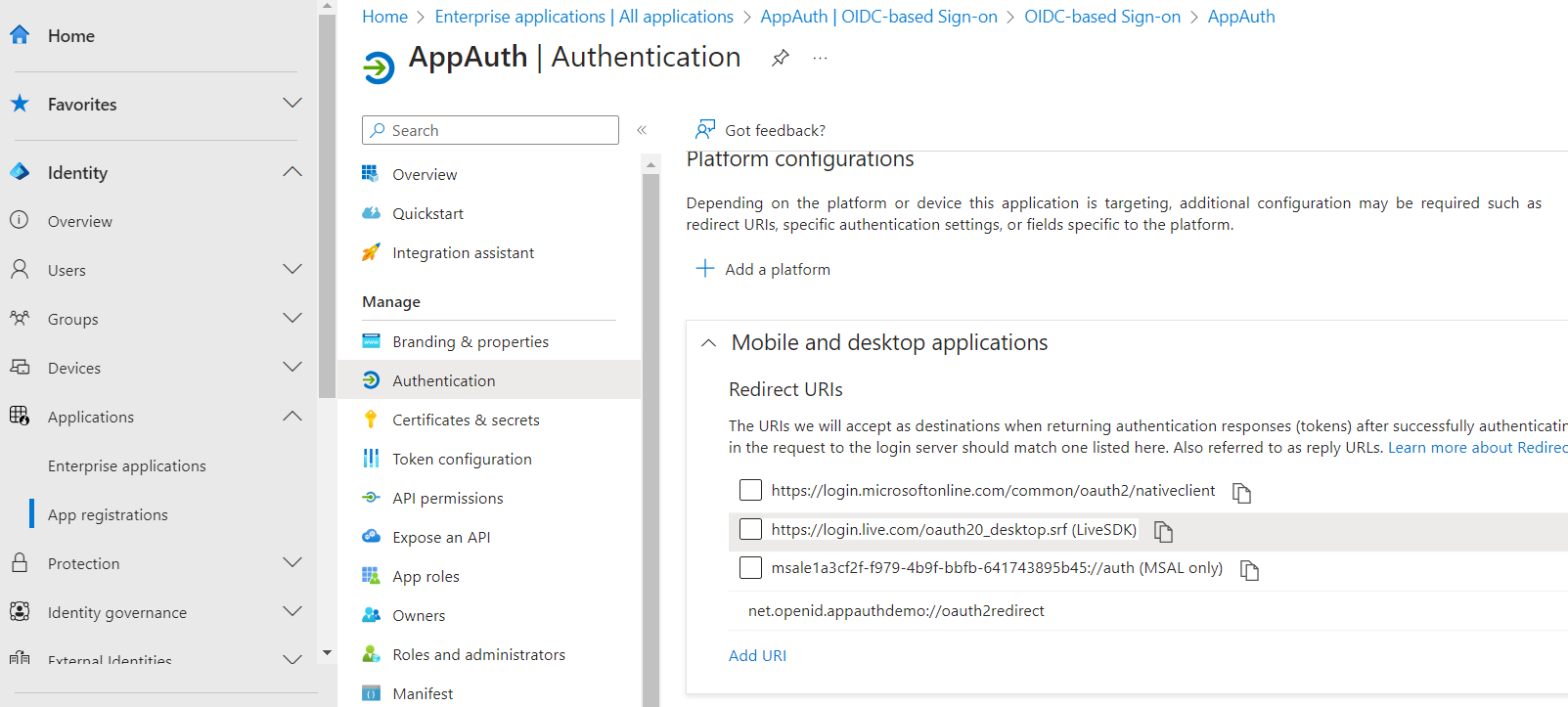Image resolution: width=1568 pixels, height=707 pixels.
Task: Go to Home breadcrumb
Action: [x=384, y=17]
